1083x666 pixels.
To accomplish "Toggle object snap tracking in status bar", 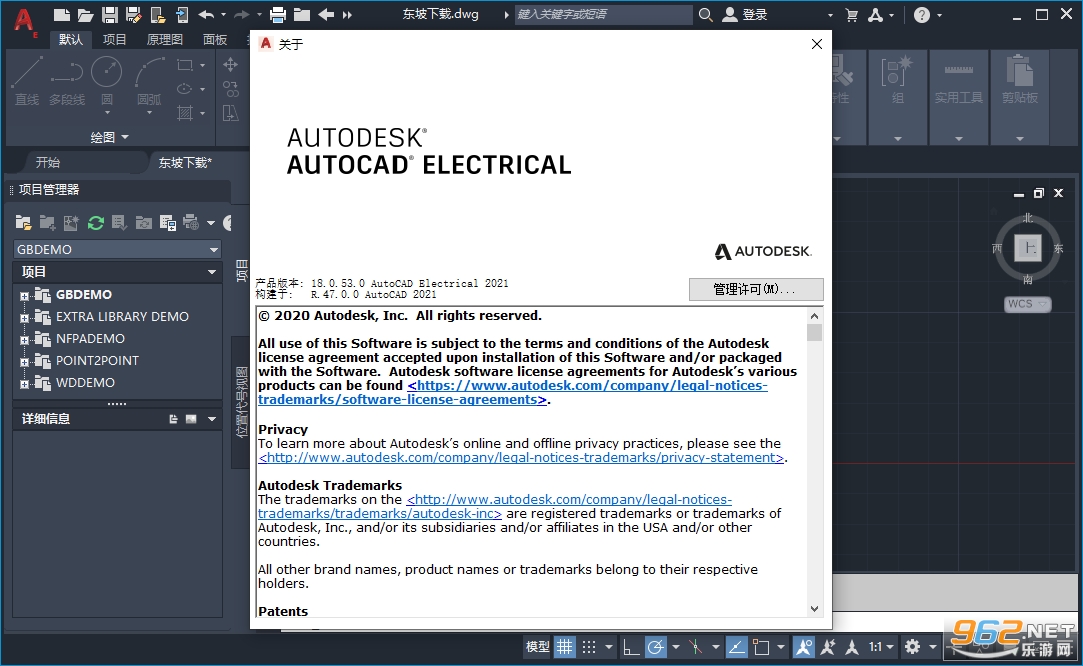I will point(736,647).
